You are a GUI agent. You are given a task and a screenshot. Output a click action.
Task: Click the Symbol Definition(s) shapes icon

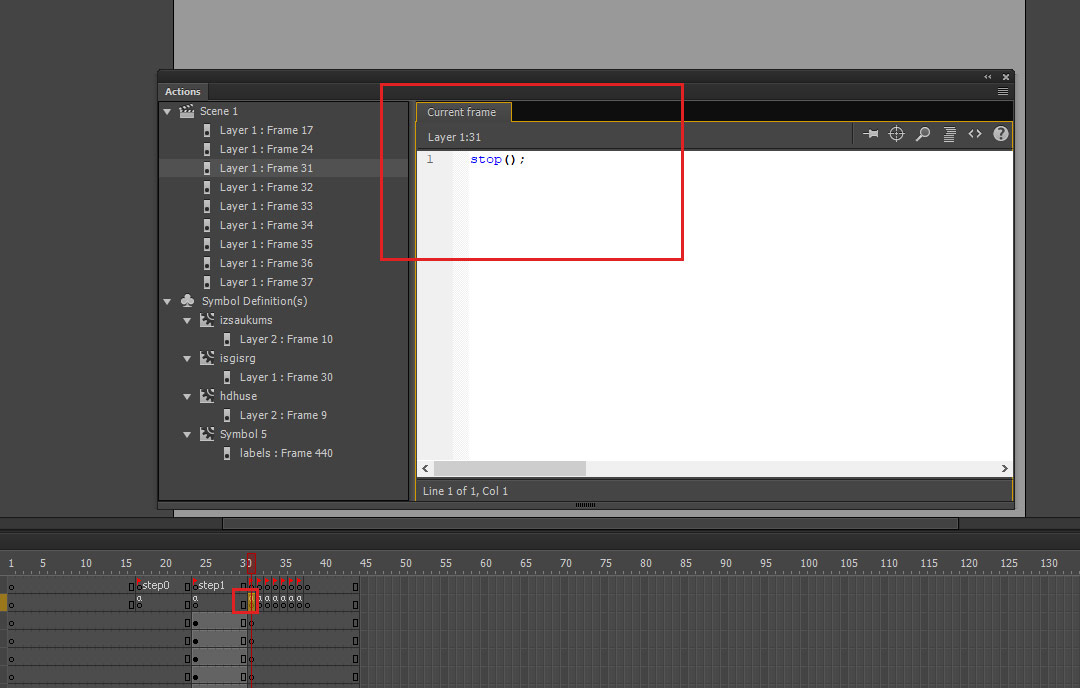187,301
